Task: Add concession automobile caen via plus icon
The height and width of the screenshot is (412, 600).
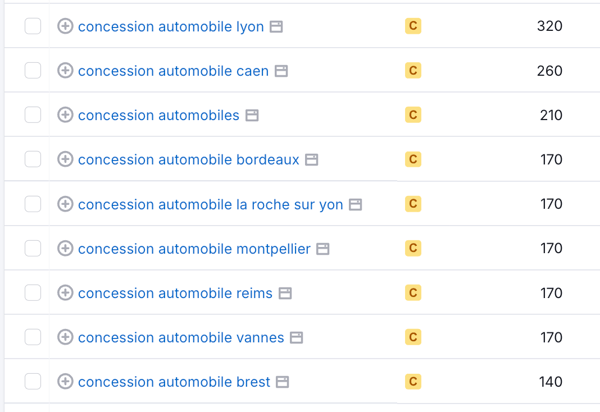Action: (65, 71)
